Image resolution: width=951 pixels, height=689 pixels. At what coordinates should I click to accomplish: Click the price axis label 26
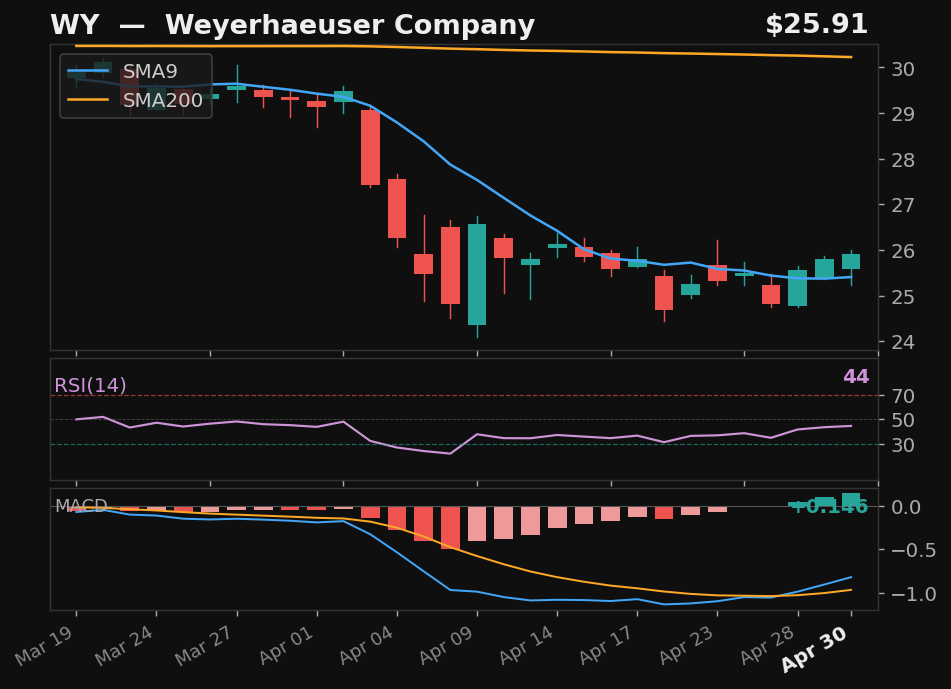point(902,251)
